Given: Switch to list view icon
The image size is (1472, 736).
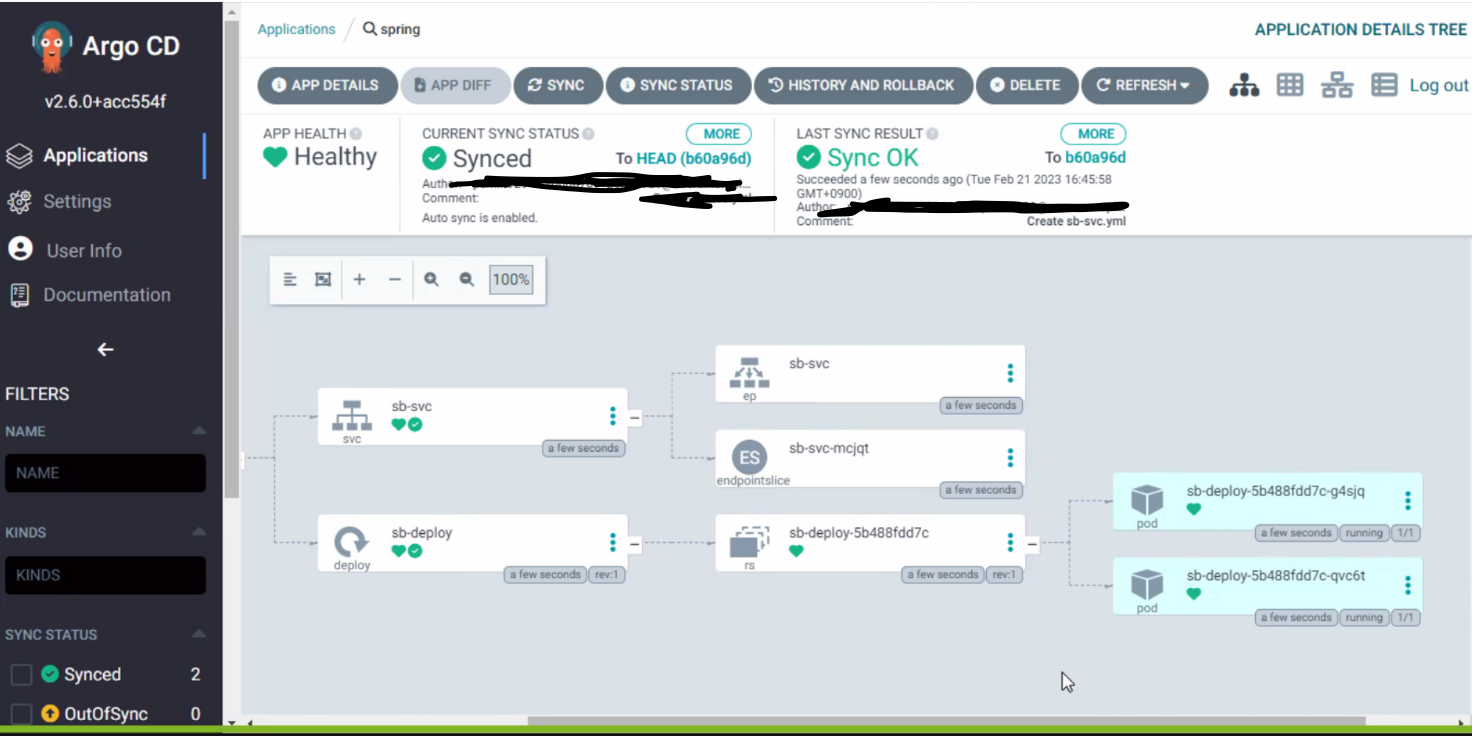Looking at the screenshot, I should coord(1384,85).
